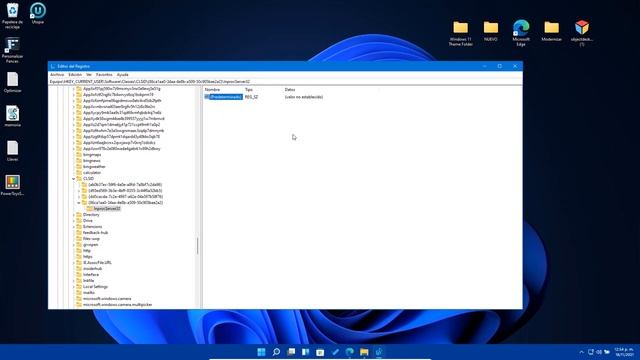The height and width of the screenshot is (360, 640).
Task: Open the Favoritos menu
Action: (104, 75)
